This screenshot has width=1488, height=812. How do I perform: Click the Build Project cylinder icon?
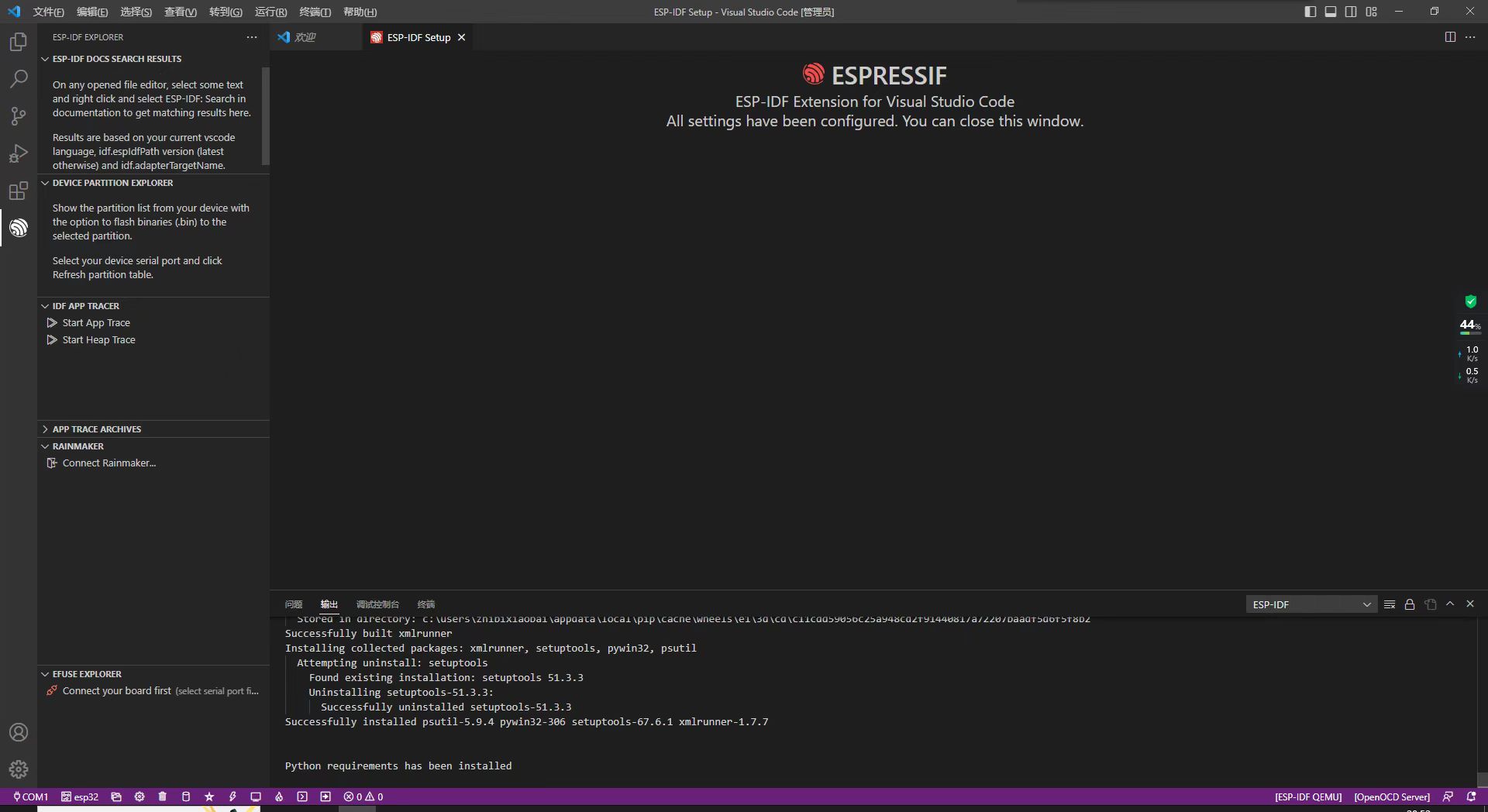(186, 797)
